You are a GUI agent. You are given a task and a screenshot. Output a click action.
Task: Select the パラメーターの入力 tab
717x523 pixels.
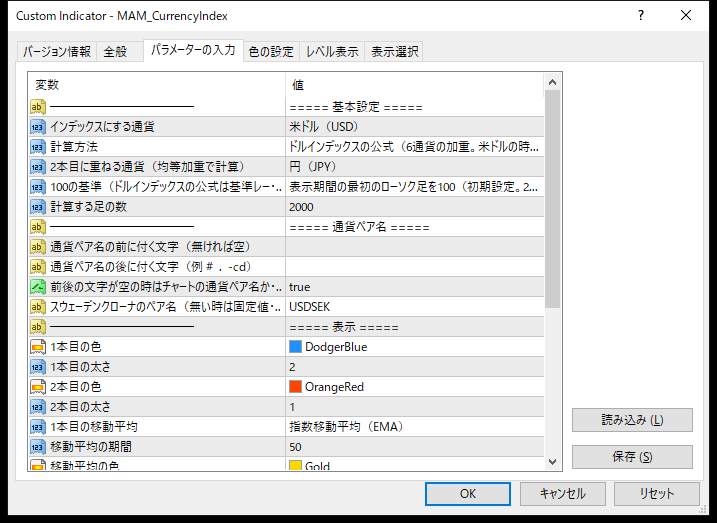click(x=193, y=50)
